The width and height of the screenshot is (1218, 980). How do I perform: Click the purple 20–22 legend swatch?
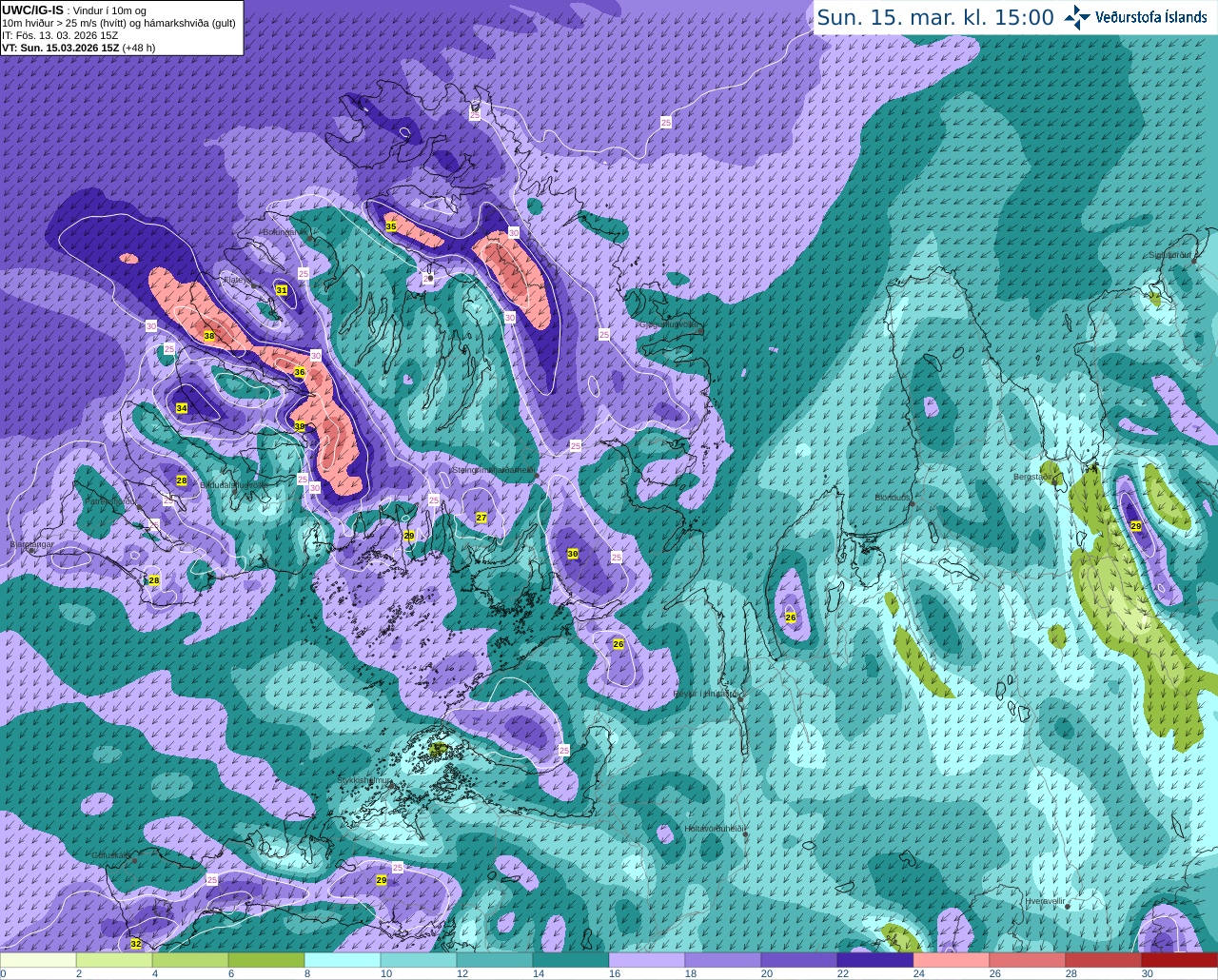[799, 960]
